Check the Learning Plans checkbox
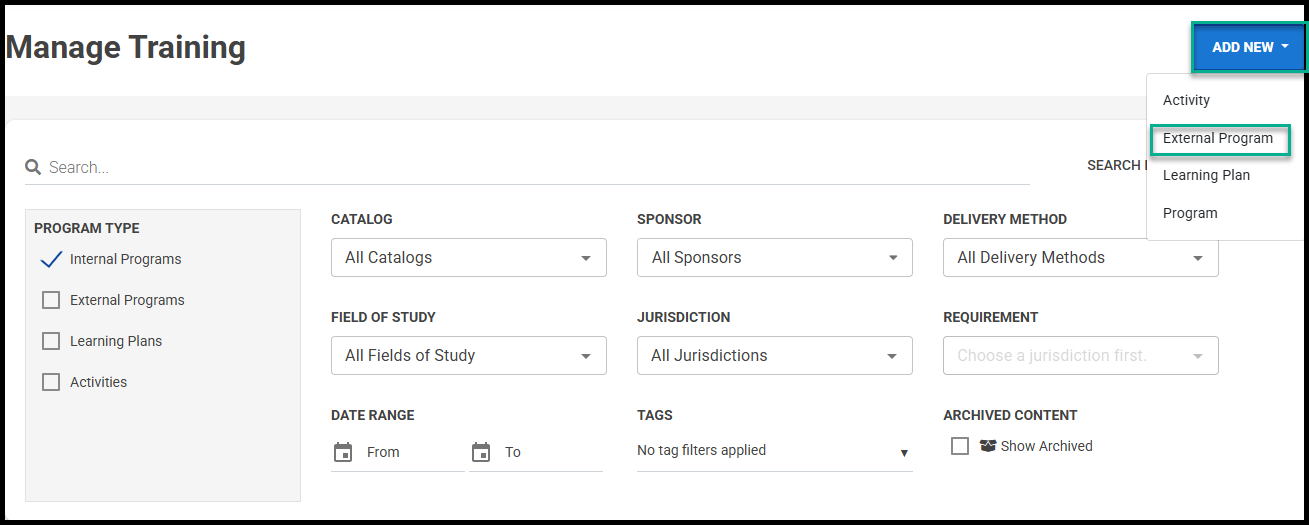 pyautogui.click(x=51, y=341)
